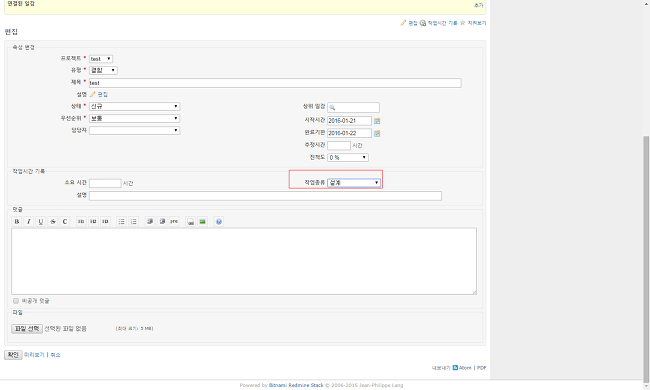Apply Strikethrough formatting in comment toolbar
This screenshot has height=390, width=650.
53,222
